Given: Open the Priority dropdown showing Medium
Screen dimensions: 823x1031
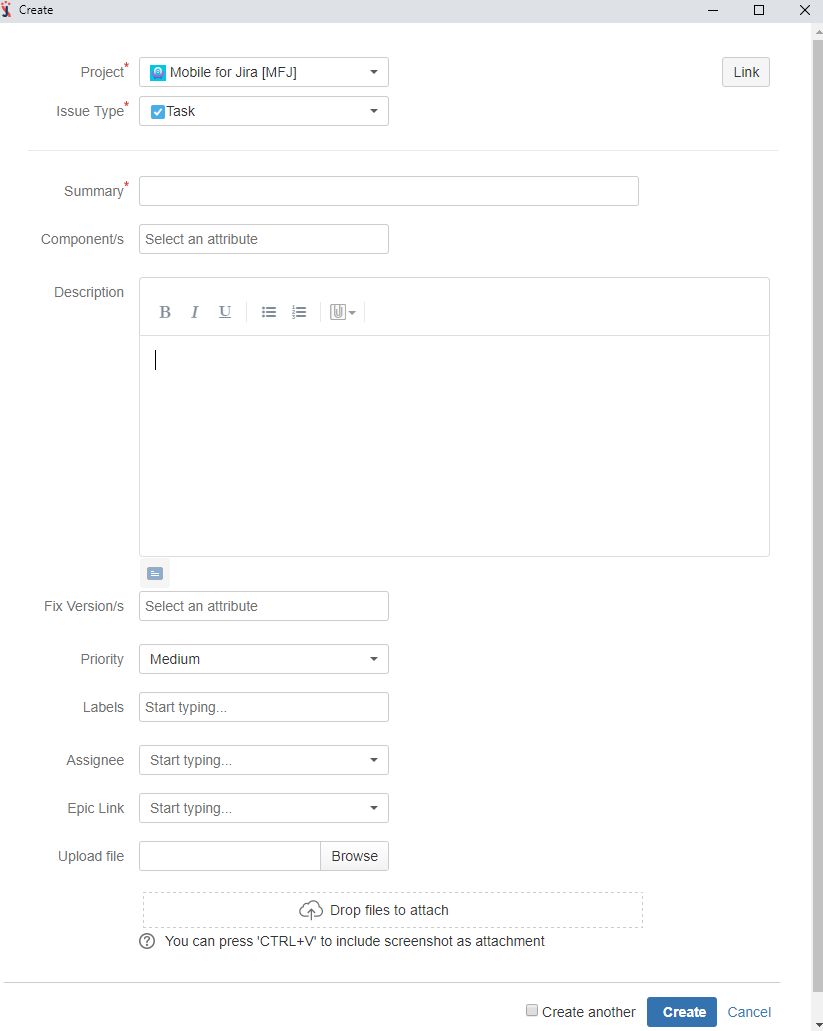Looking at the screenshot, I should click(264, 659).
